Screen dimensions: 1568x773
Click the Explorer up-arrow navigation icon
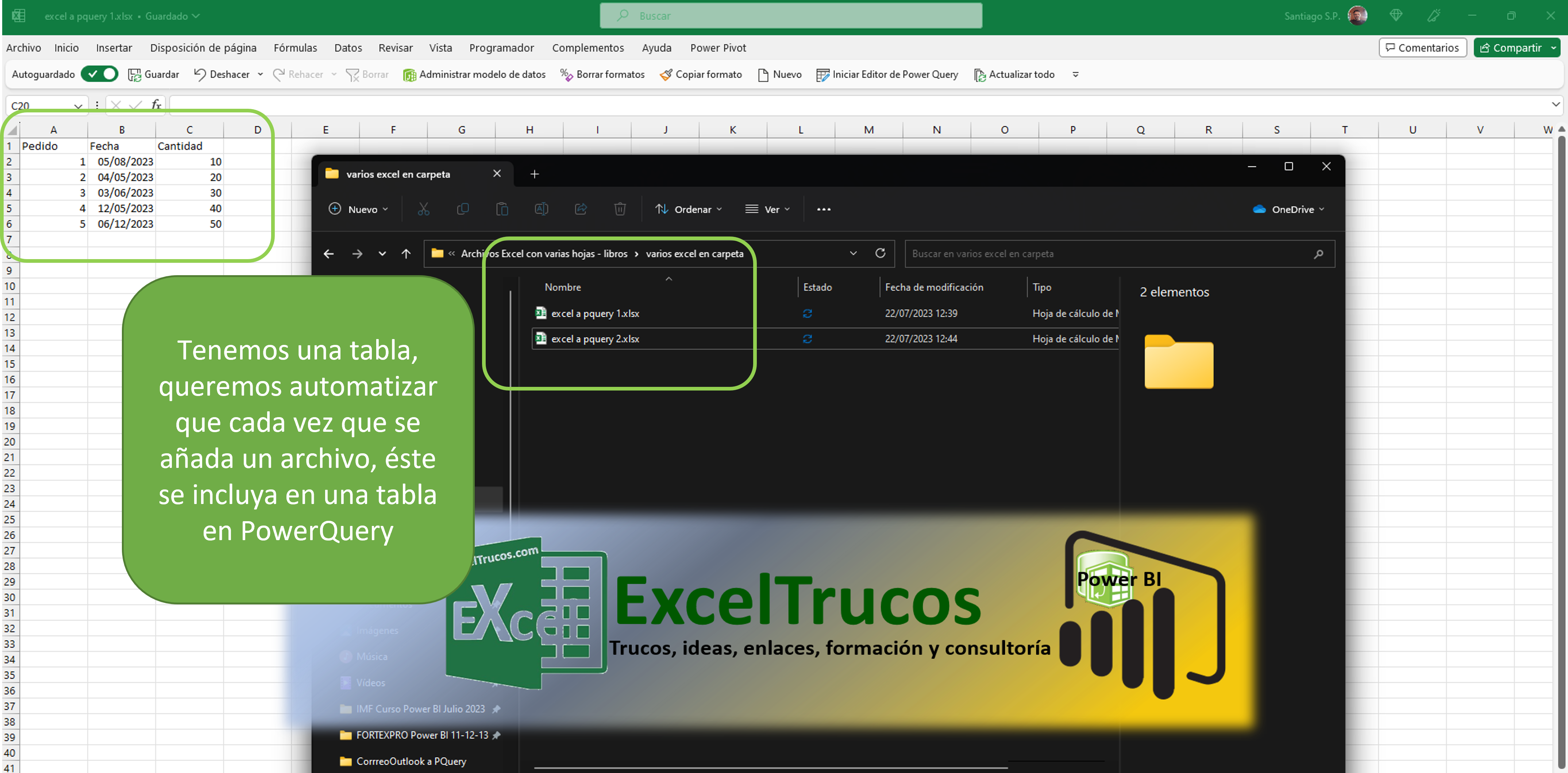[x=406, y=254]
